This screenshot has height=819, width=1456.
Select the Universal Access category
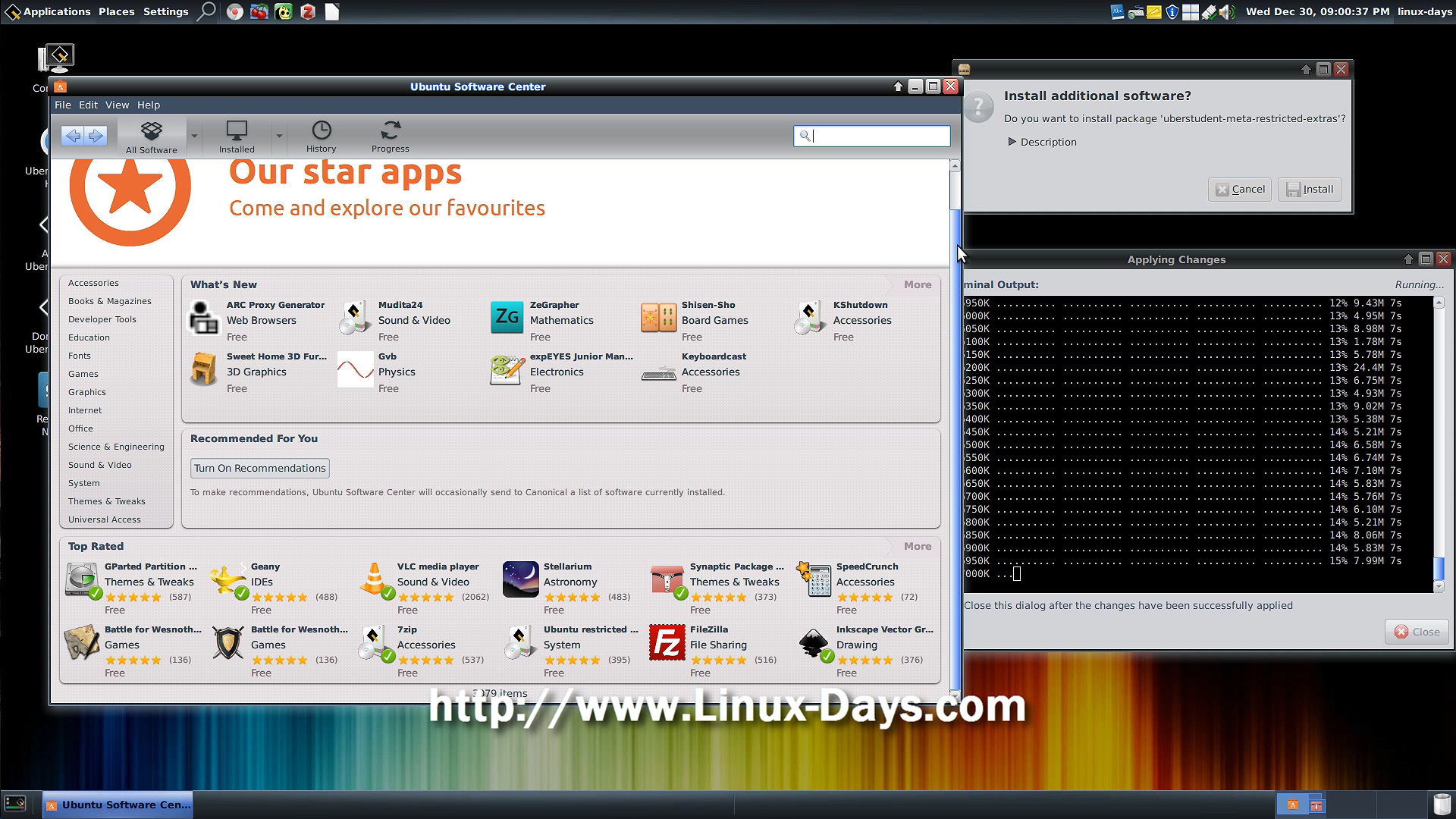(105, 519)
